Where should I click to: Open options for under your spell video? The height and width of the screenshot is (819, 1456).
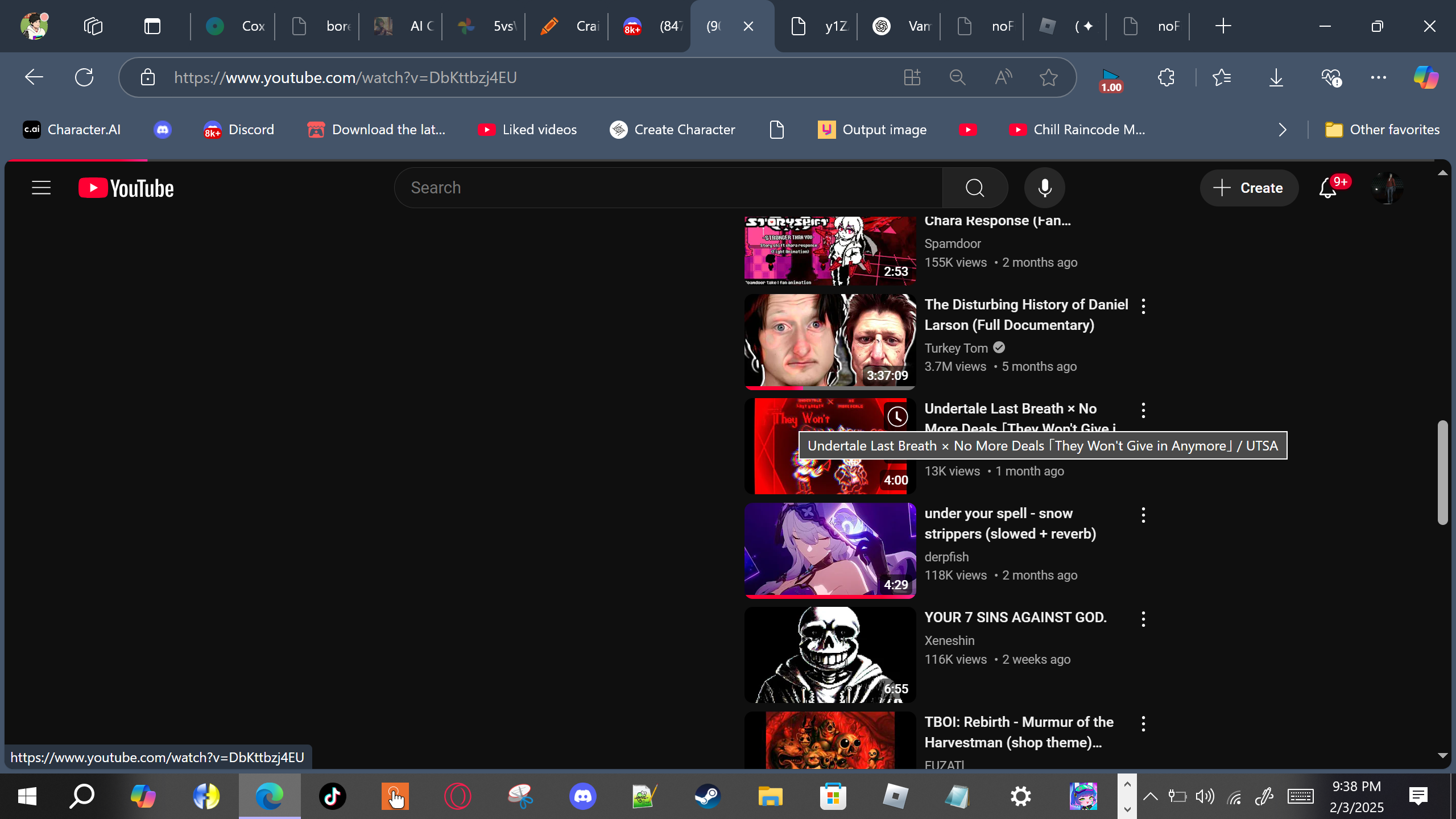click(x=1143, y=515)
